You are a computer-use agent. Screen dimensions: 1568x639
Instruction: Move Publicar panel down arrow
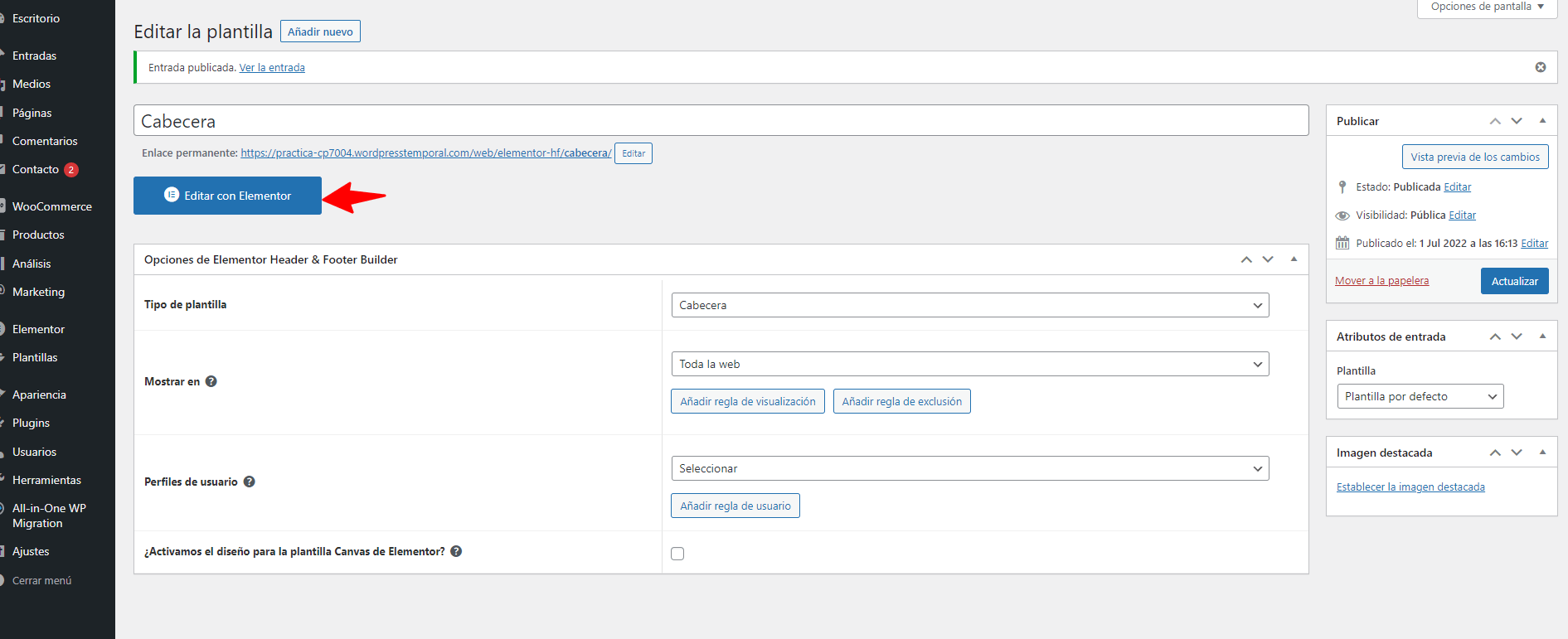(x=1517, y=121)
